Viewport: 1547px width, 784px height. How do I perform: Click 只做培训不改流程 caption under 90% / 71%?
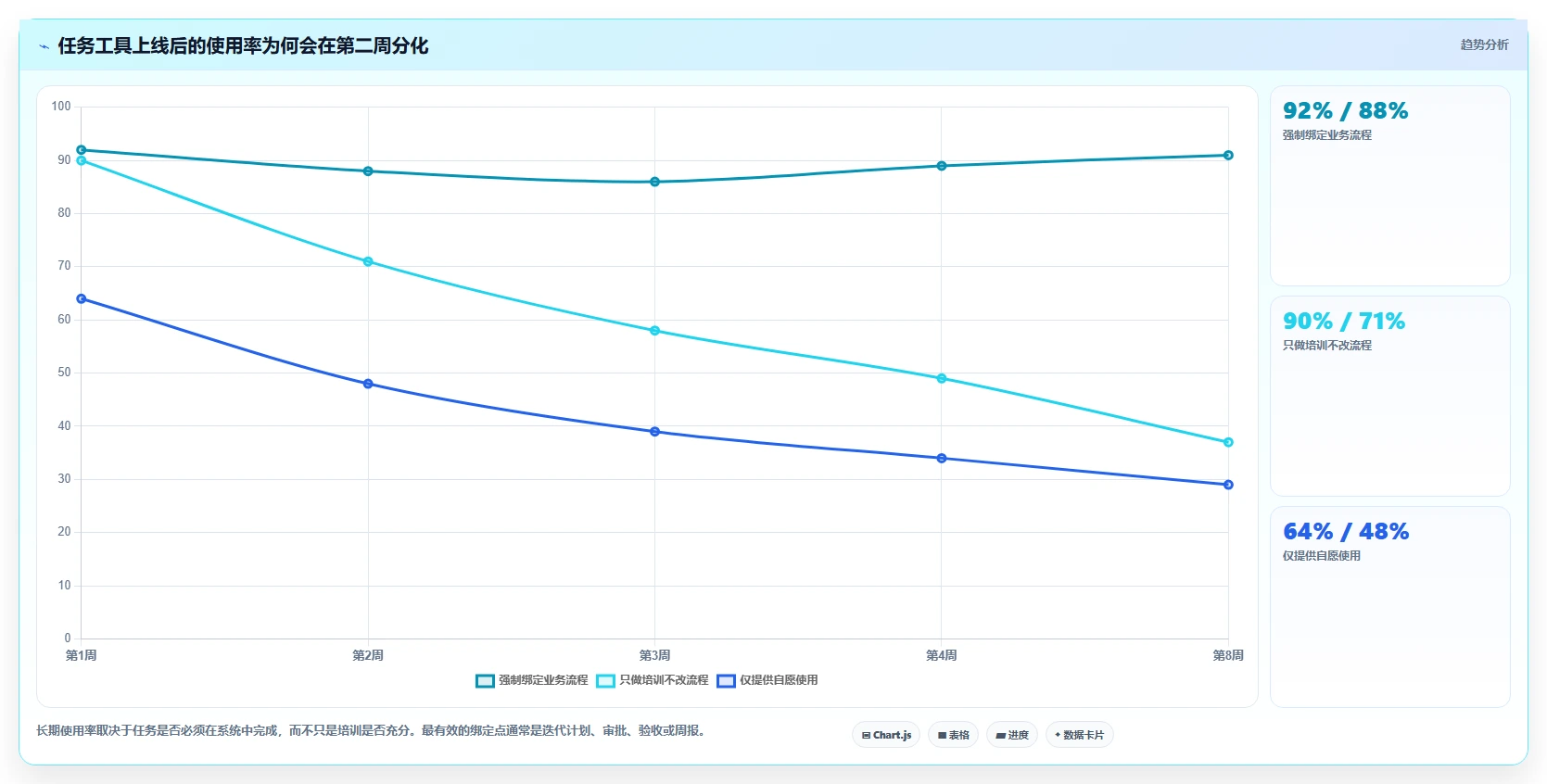pos(1326,346)
